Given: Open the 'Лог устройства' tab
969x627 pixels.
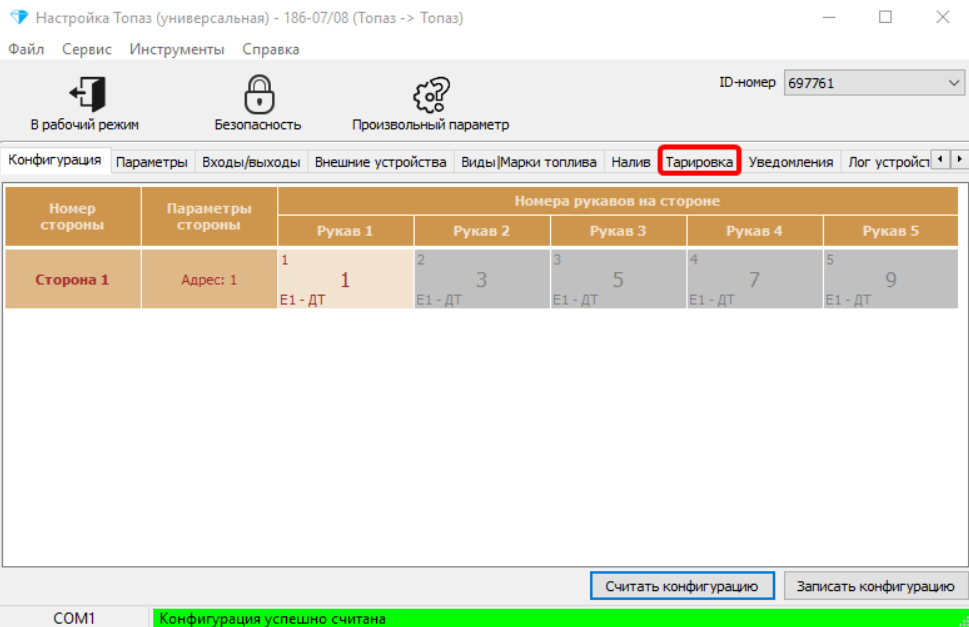Looking at the screenshot, I should click(887, 162).
